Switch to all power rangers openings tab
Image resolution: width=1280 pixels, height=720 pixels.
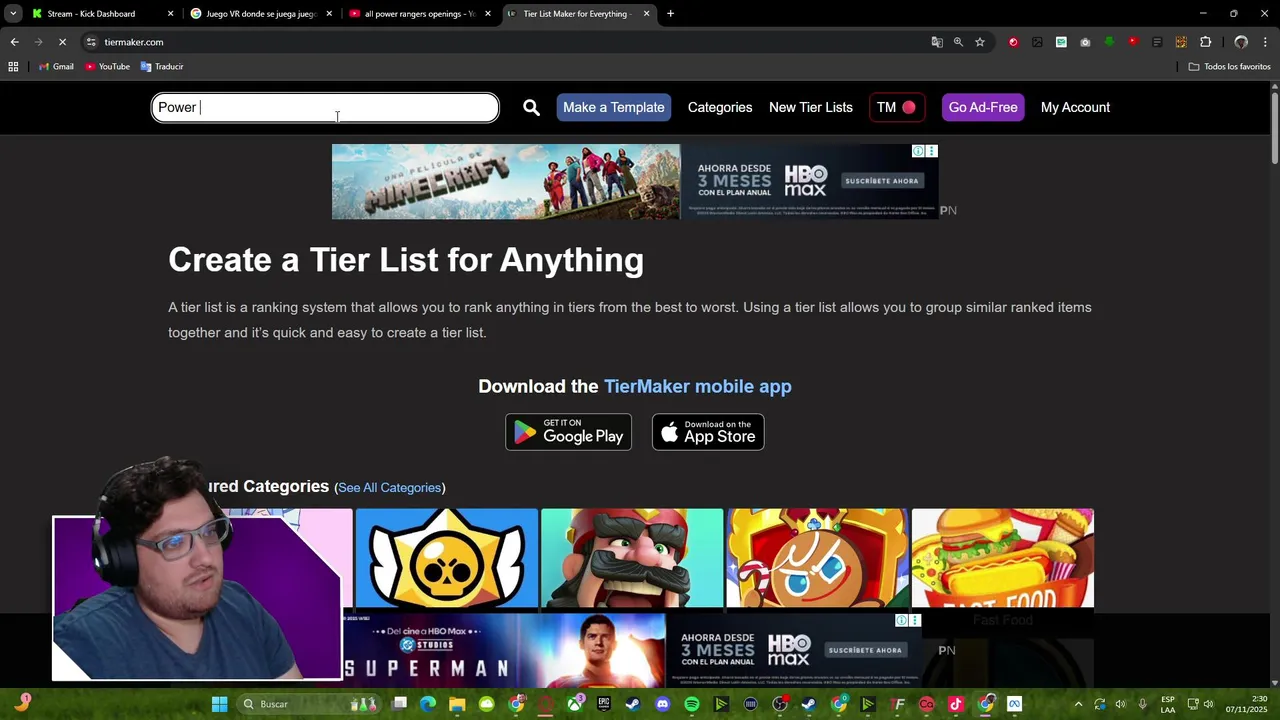point(418,13)
